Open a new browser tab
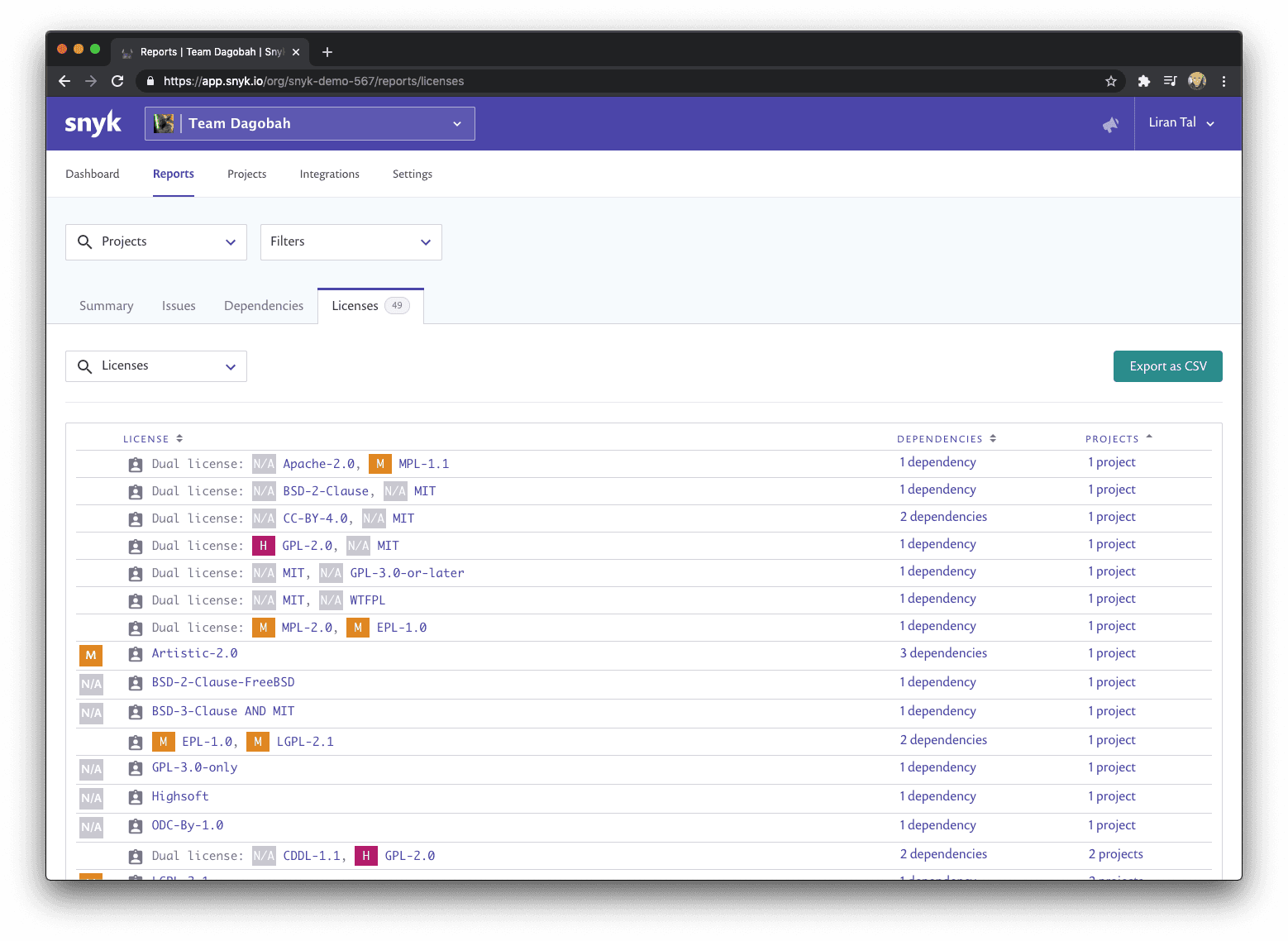This screenshot has width=1288, height=941. click(x=327, y=52)
